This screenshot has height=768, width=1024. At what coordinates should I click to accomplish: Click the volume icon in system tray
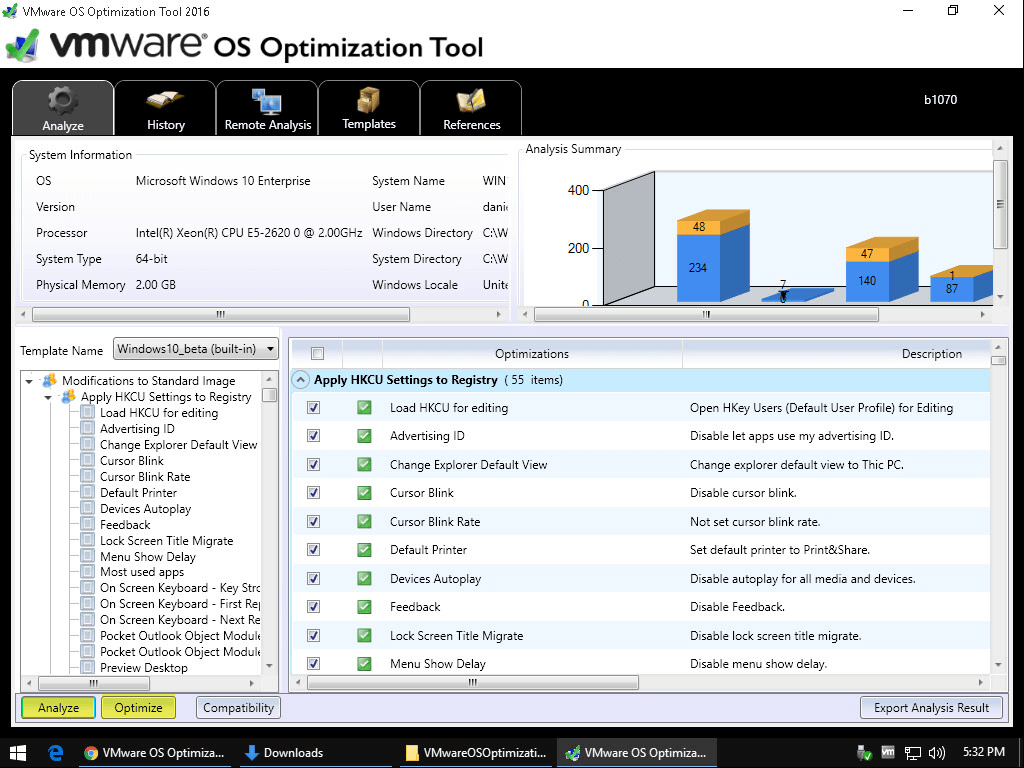click(936, 752)
